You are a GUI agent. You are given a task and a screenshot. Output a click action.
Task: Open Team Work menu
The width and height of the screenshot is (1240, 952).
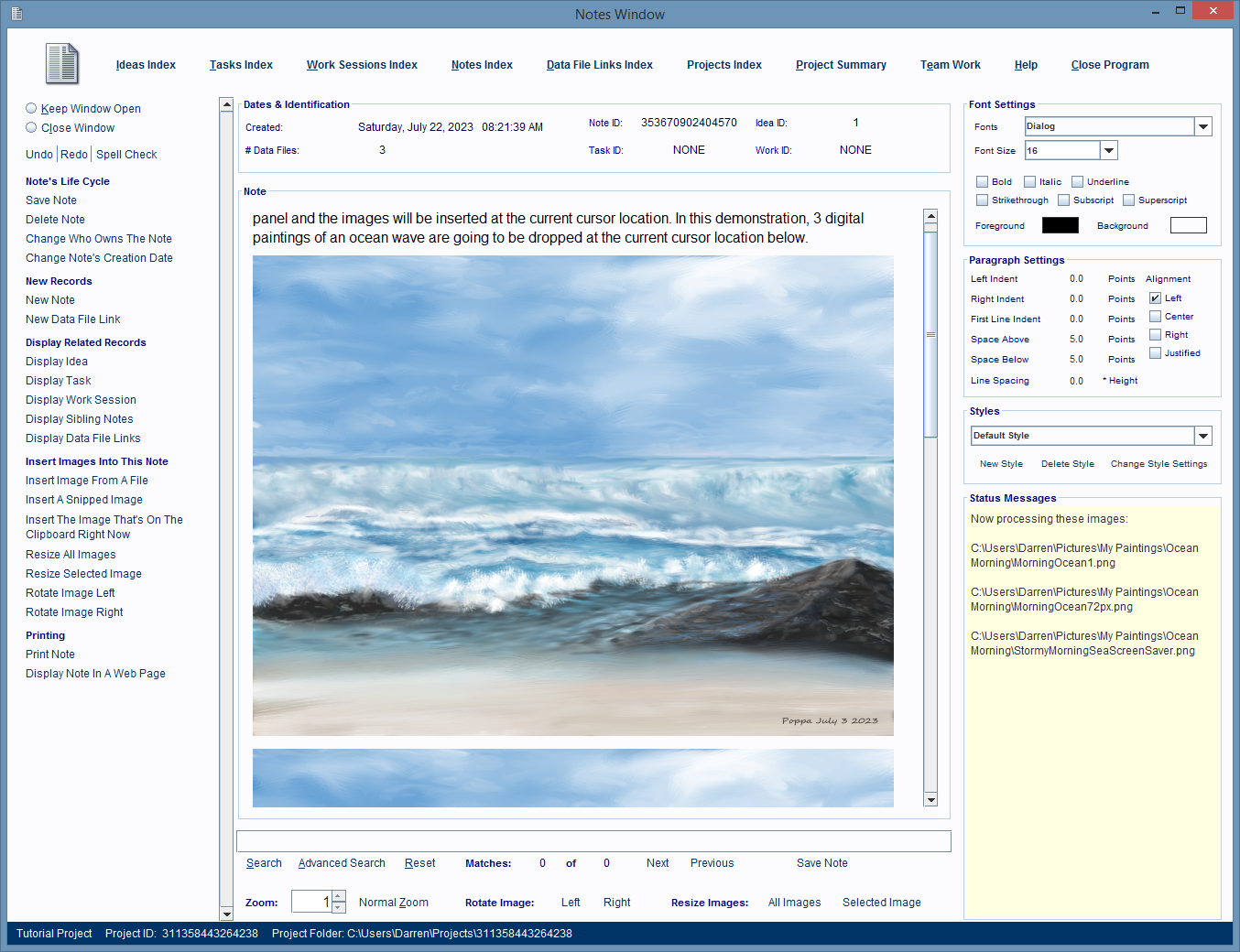tap(951, 65)
